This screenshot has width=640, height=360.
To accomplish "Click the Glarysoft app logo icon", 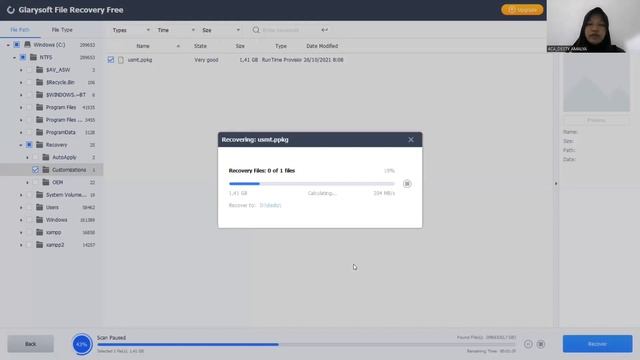I will 11,10.
